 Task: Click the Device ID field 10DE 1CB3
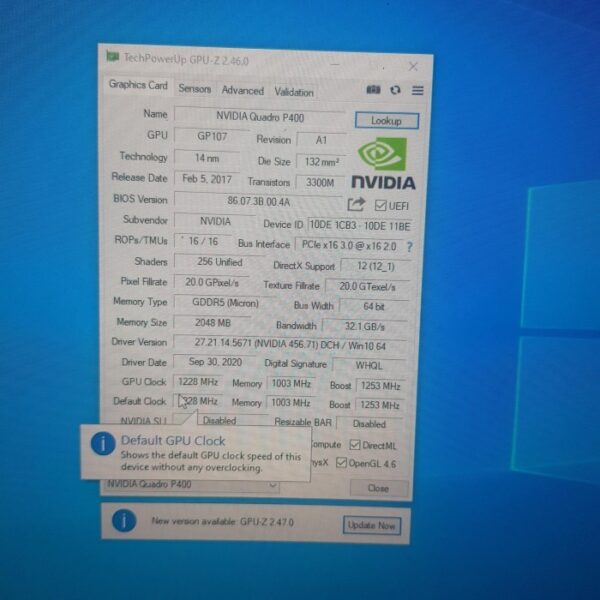(x=360, y=226)
